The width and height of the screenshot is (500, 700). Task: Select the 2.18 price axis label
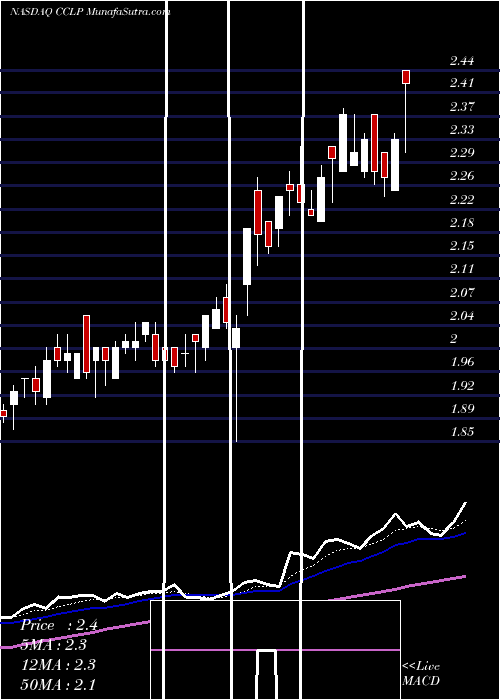click(x=462, y=223)
